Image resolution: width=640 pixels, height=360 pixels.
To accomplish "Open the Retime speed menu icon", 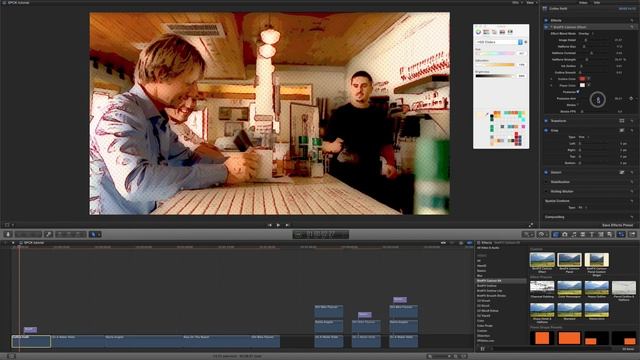I will pos(542,234).
